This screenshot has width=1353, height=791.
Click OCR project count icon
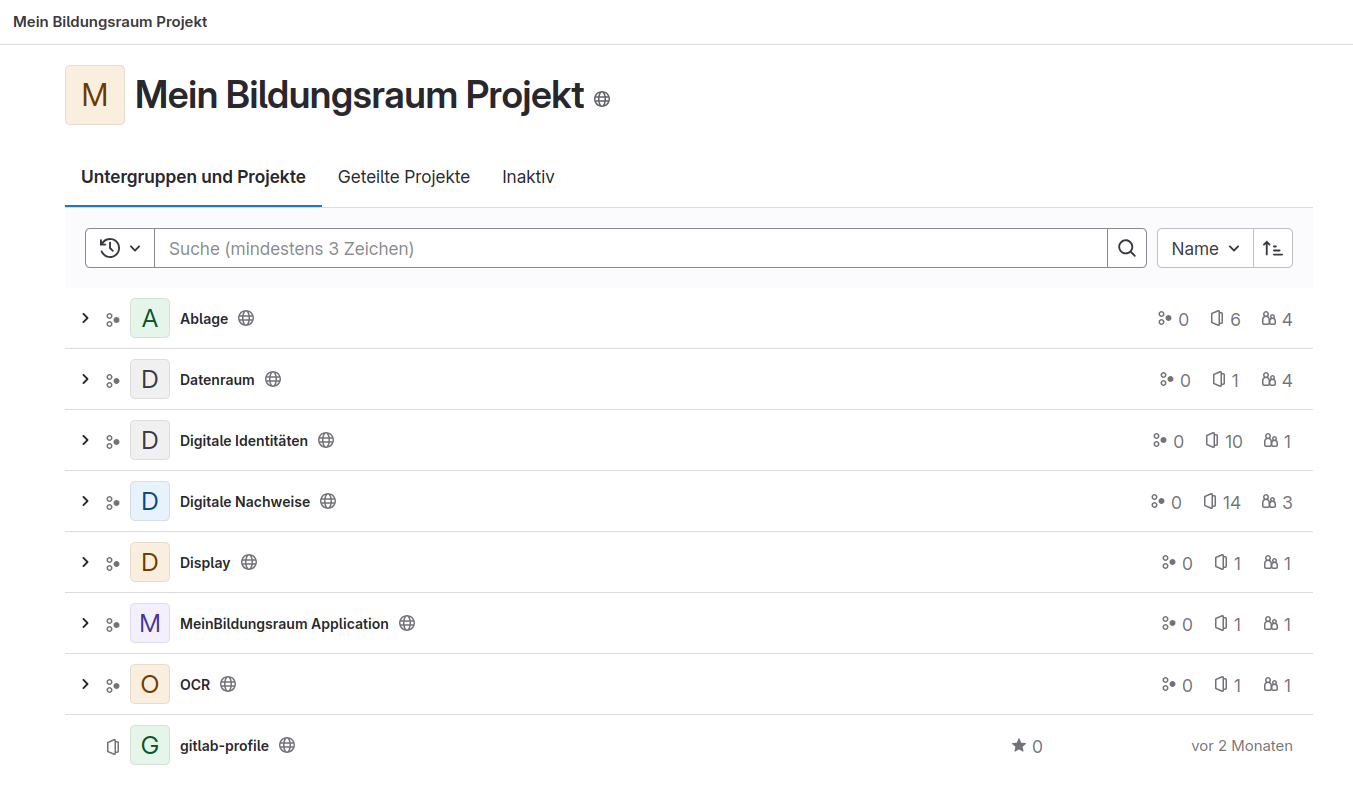[1220, 684]
